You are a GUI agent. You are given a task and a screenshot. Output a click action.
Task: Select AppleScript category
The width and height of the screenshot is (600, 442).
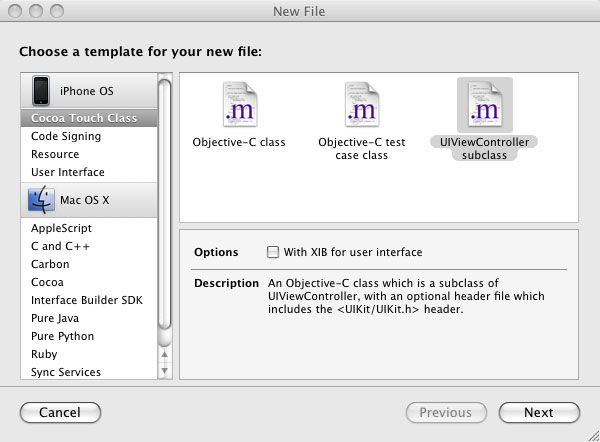tap(89, 228)
